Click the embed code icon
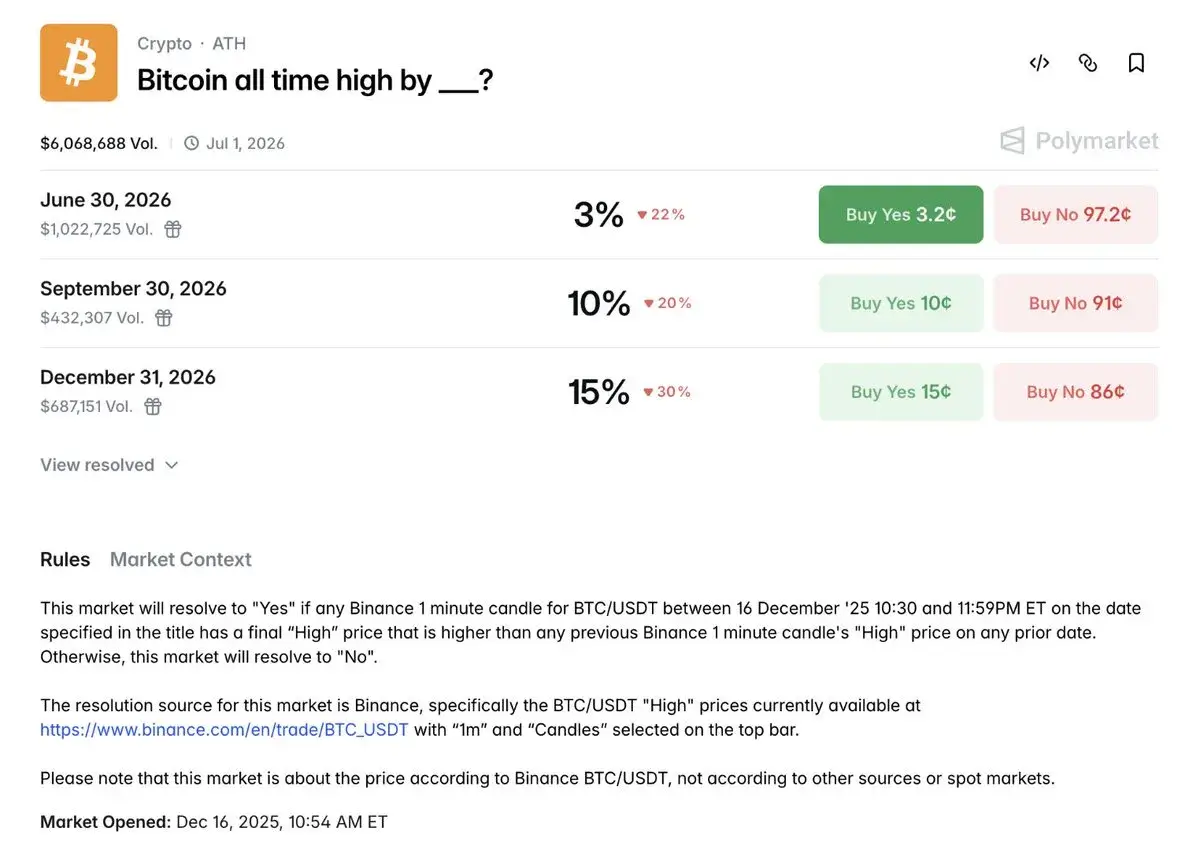 1039,63
